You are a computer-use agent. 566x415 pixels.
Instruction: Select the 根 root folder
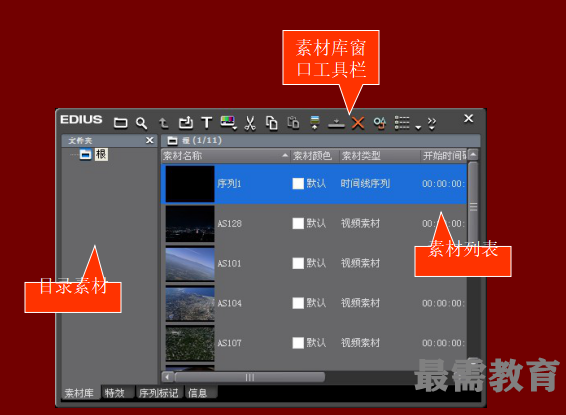pyautogui.click(x=101, y=154)
